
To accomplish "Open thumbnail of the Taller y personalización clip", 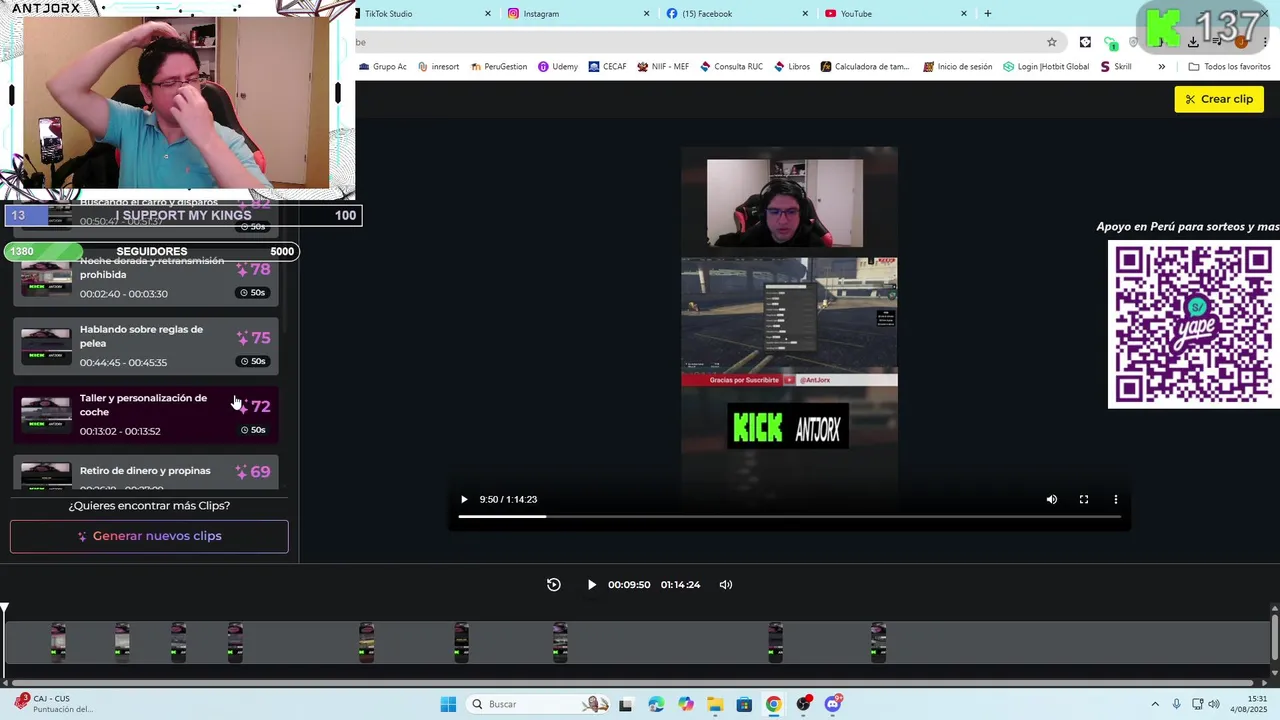I will [x=46, y=415].
